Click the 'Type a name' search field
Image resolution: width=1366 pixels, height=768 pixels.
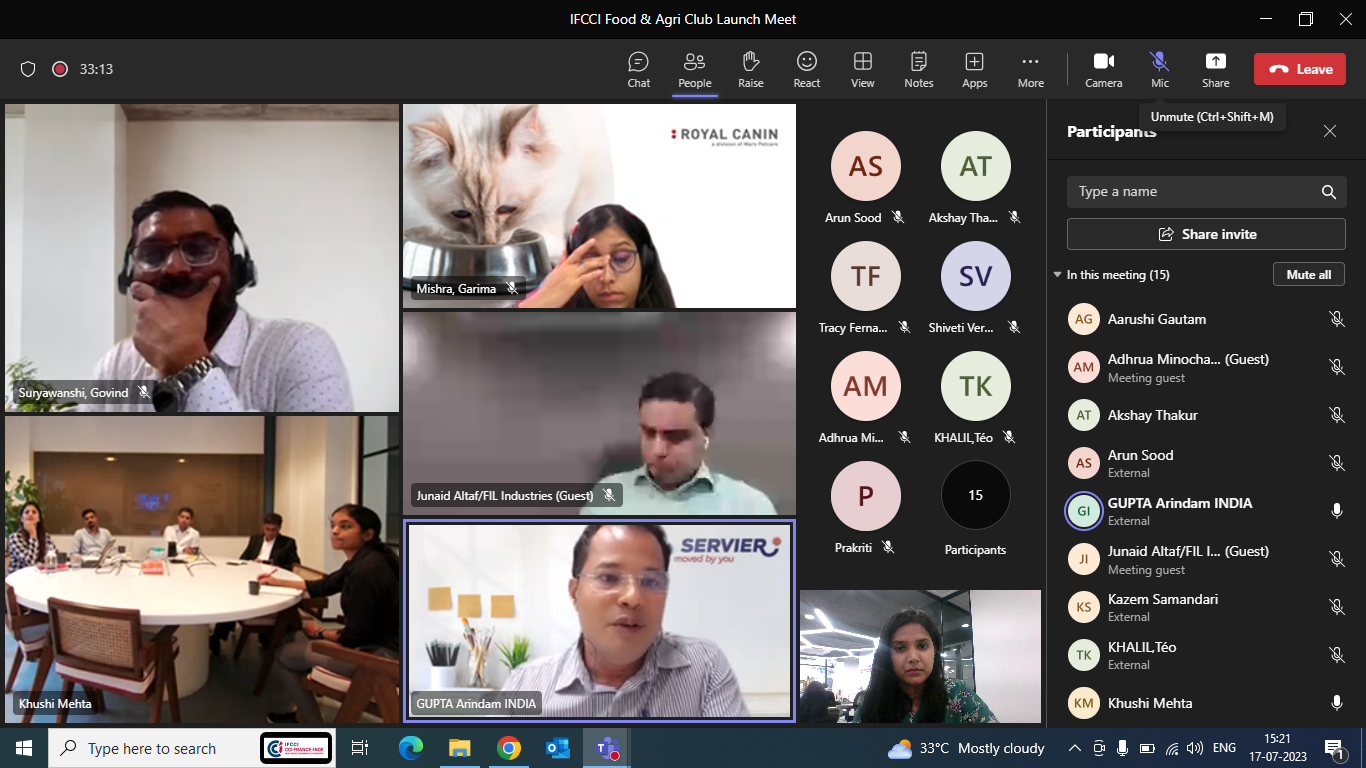click(1190, 192)
